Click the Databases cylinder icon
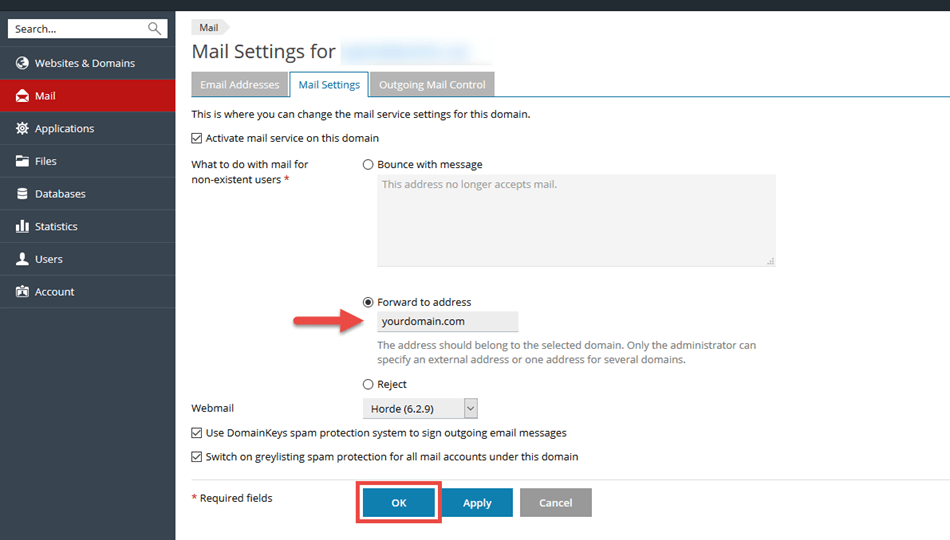 pyautogui.click(x=22, y=194)
